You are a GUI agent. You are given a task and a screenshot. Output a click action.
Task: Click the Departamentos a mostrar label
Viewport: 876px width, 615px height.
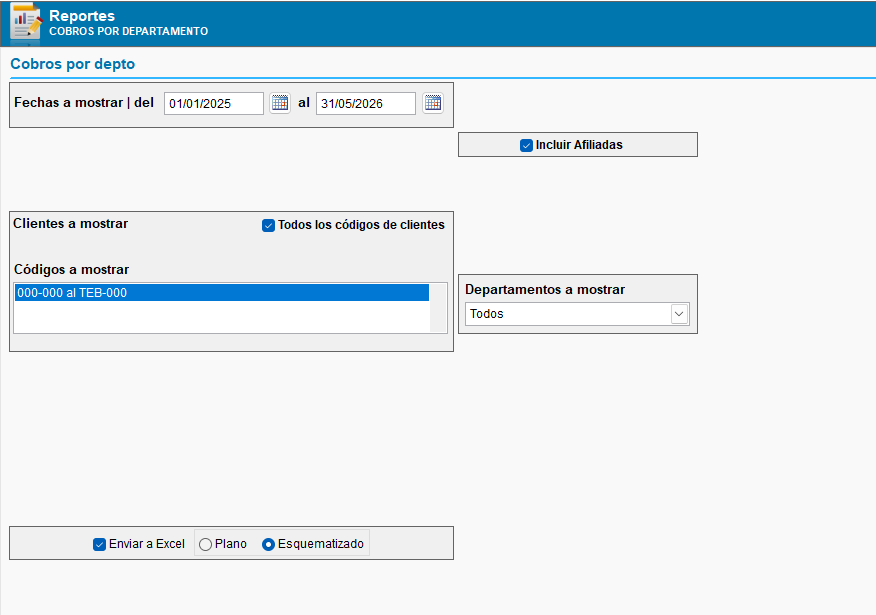coord(545,289)
